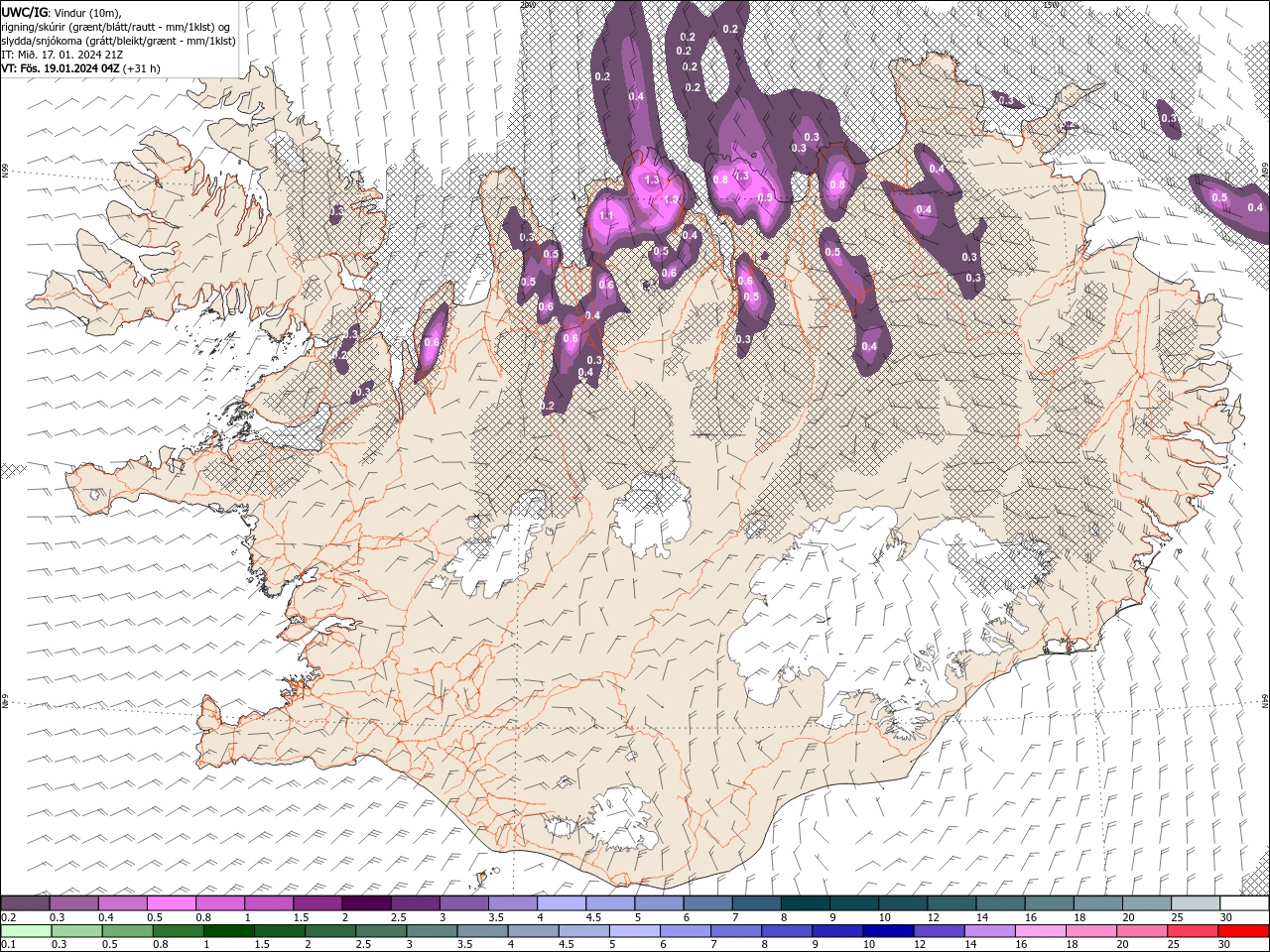Choose the 2.5 swatch in the upper legend row

[415, 903]
